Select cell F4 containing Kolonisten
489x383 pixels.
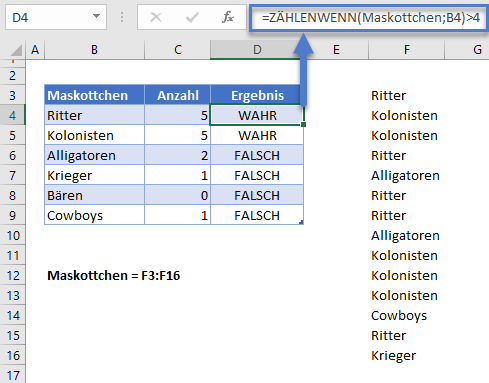click(x=406, y=115)
